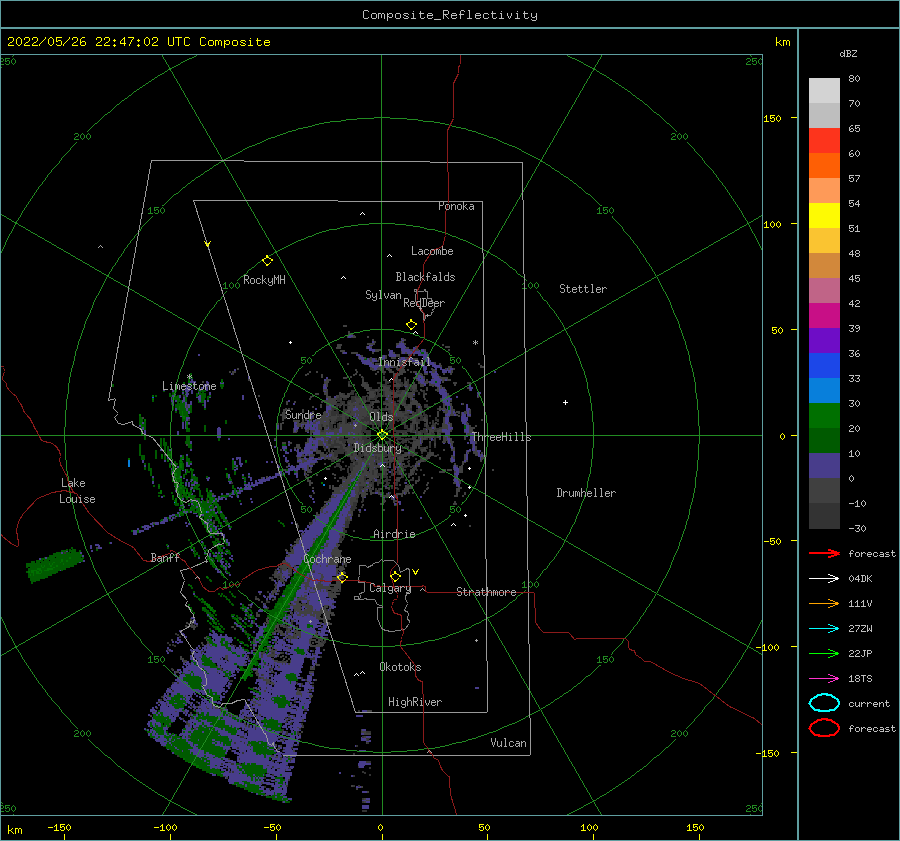Click the Composite_Reflectivity title
This screenshot has height=841, width=900.
[450, 15]
